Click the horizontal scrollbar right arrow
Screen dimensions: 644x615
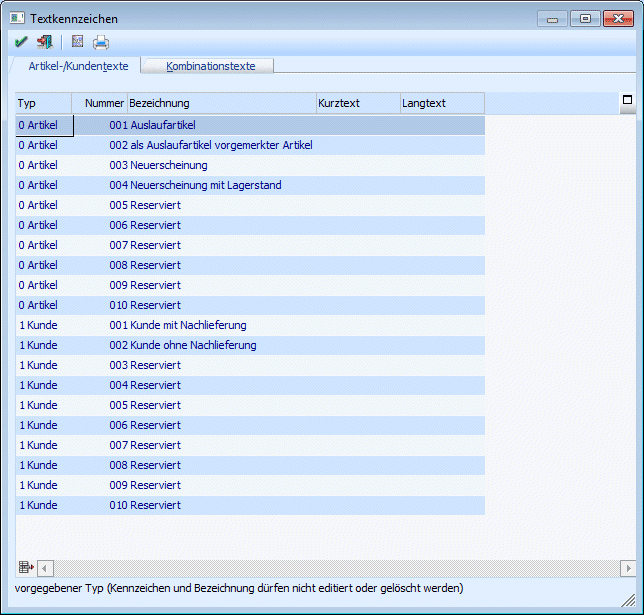[x=627, y=568]
